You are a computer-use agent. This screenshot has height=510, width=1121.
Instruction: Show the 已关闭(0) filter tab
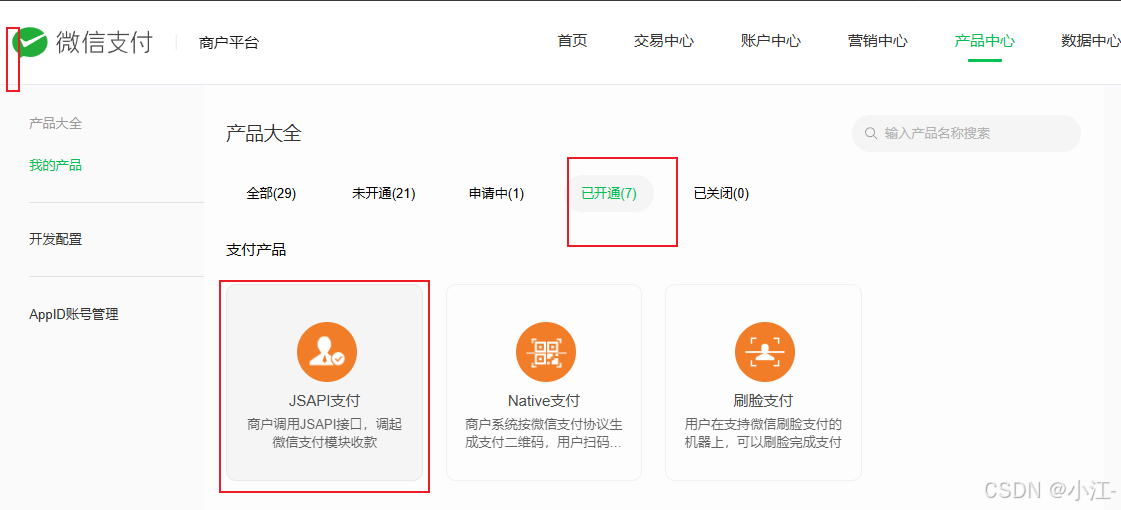721,193
